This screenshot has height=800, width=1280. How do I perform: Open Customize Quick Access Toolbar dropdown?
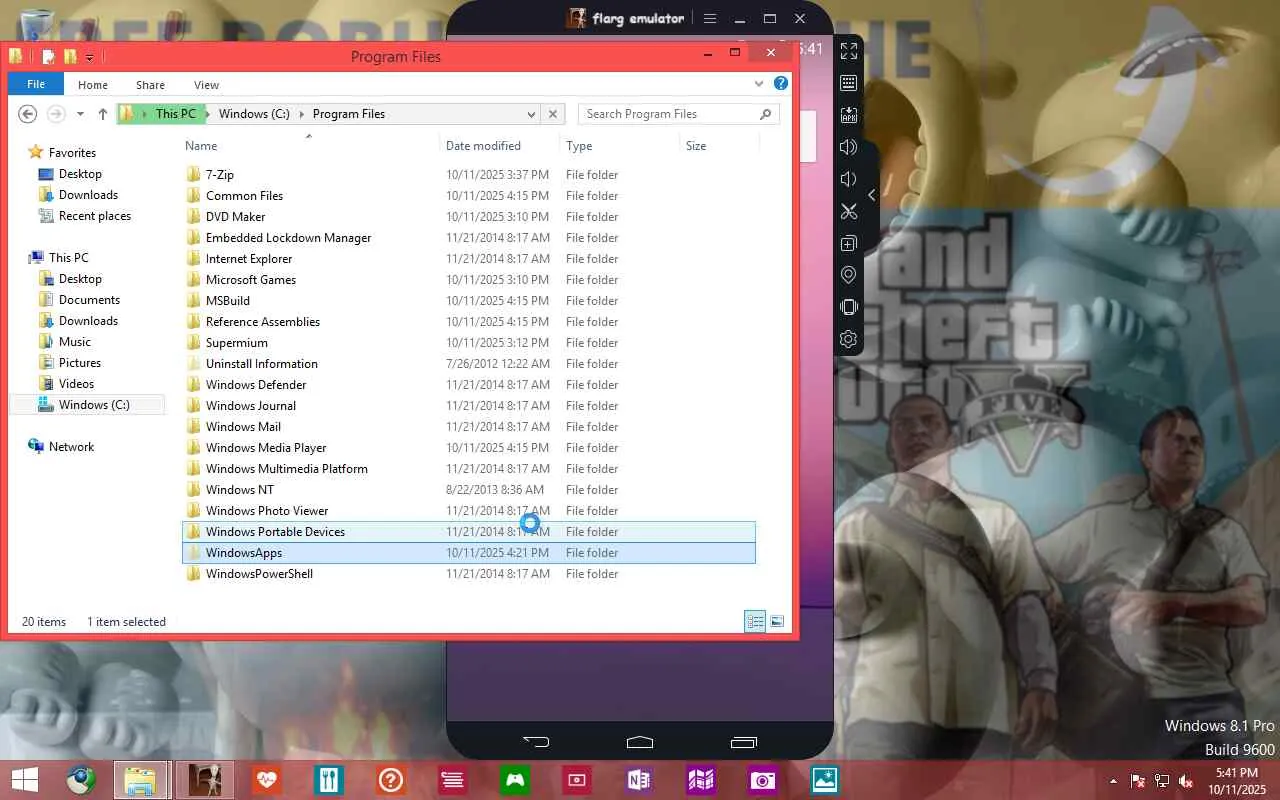tap(89, 57)
